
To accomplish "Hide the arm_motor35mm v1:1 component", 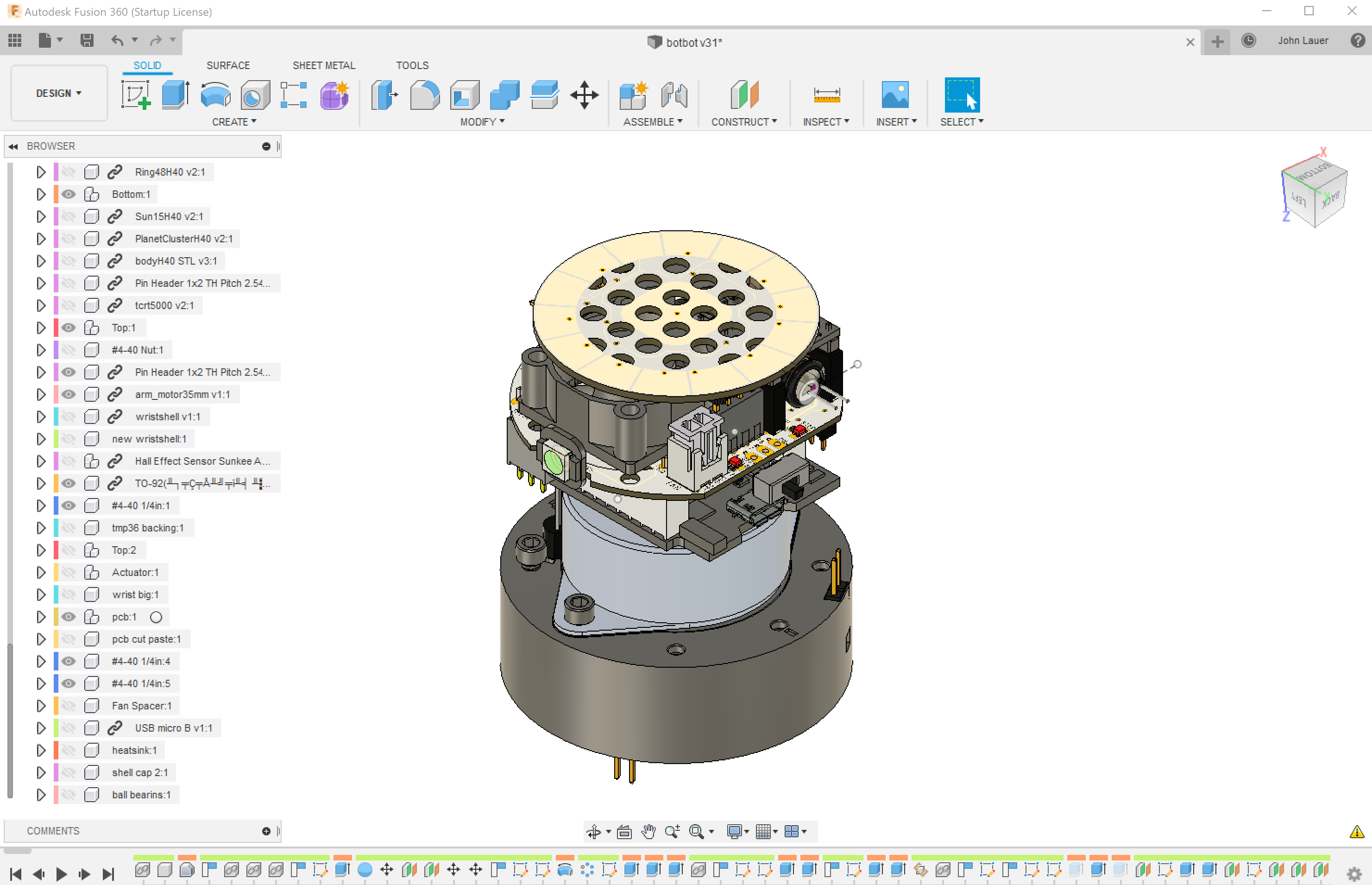I will 69,394.
